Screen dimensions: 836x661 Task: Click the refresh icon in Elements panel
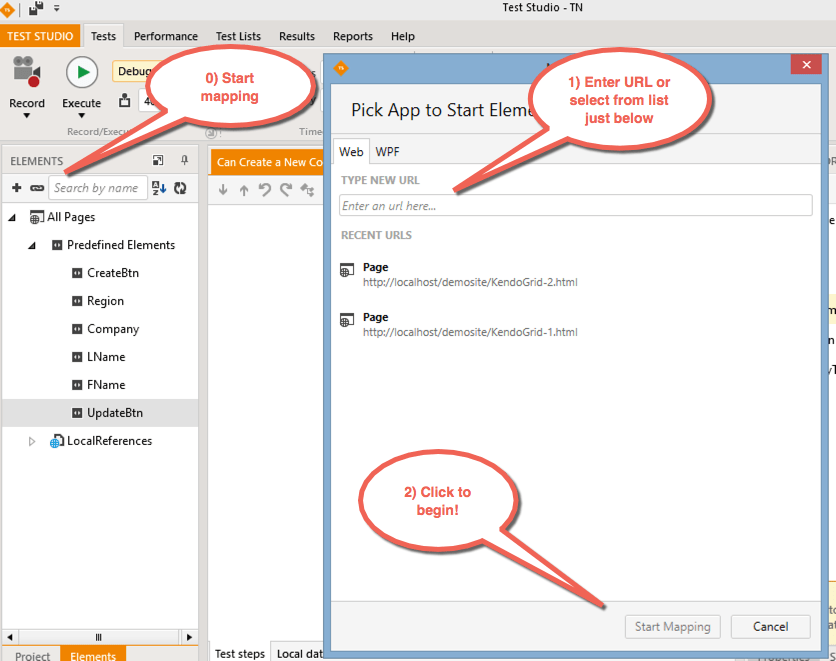pyautogui.click(x=180, y=188)
